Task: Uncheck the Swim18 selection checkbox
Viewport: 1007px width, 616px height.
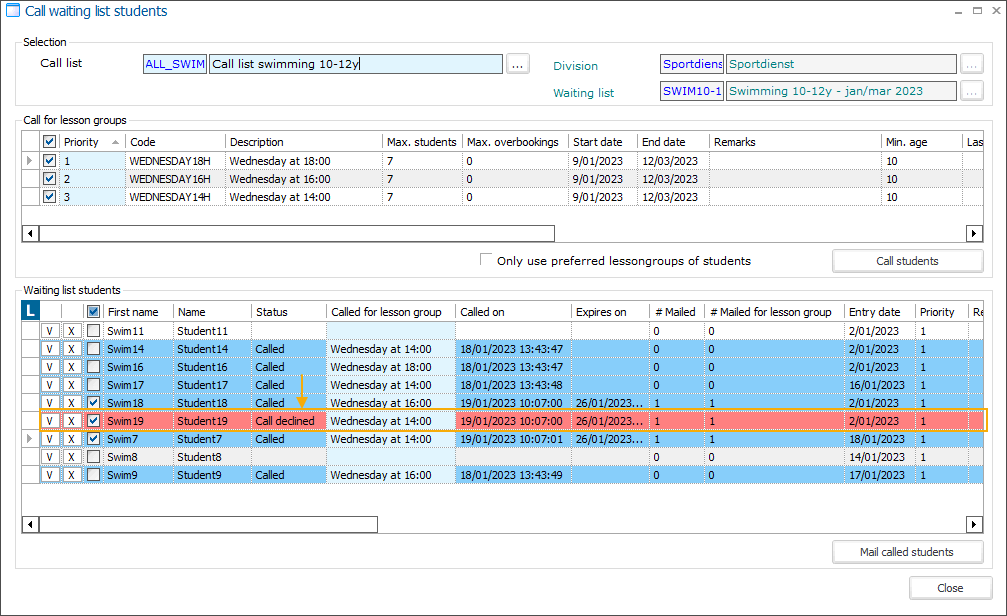Action: click(x=92, y=403)
